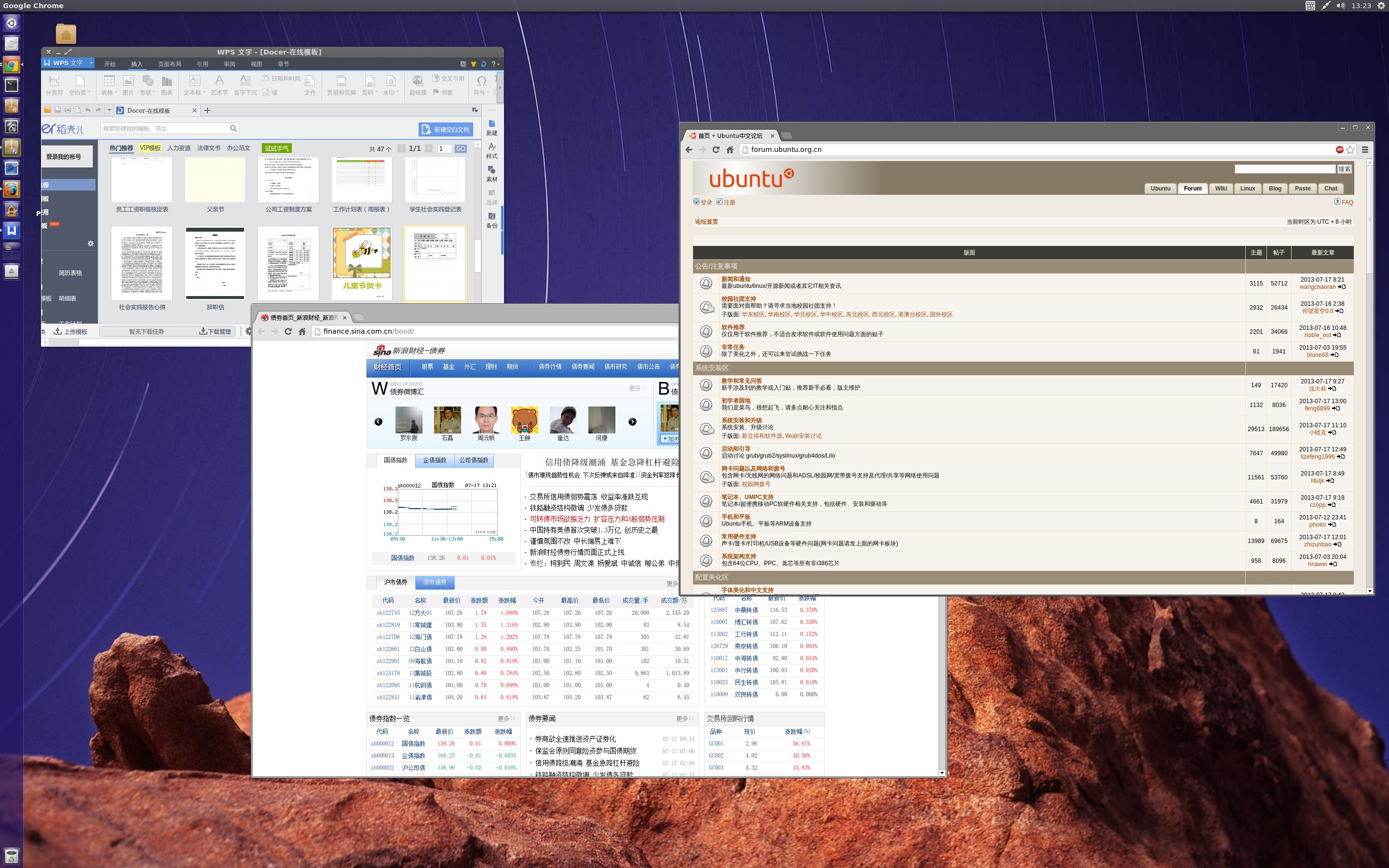Expand the 文本框 text box dropdown
1389x868 pixels.
[204, 92]
